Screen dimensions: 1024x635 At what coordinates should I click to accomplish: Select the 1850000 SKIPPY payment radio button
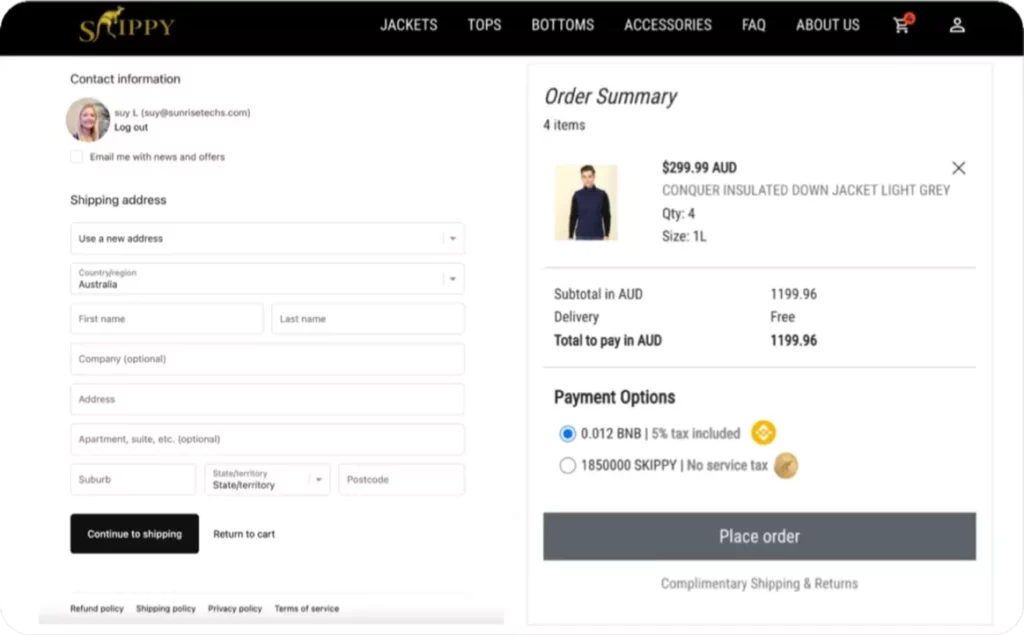click(x=567, y=465)
